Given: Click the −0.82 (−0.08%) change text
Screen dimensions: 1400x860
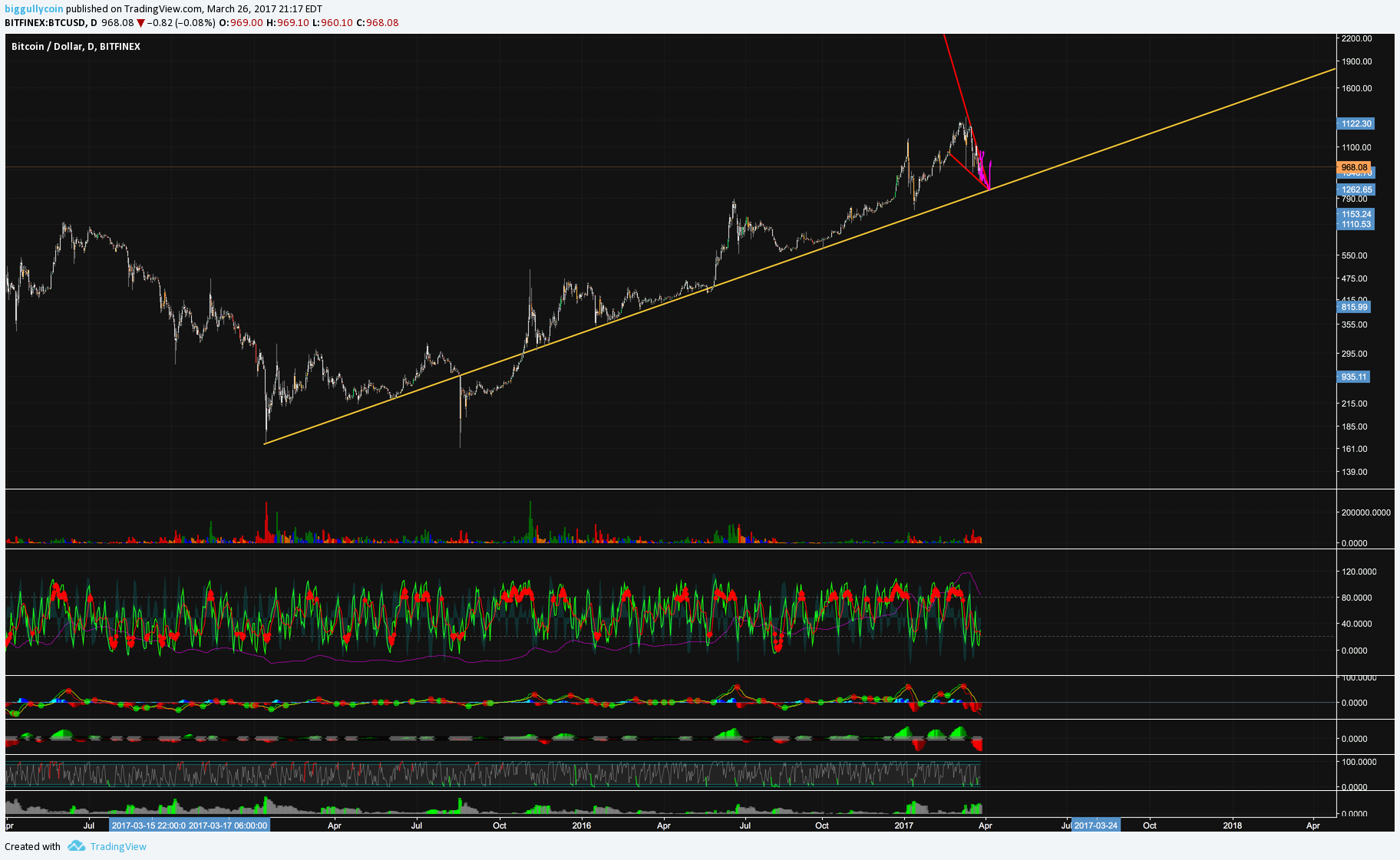Looking at the screenshot, I should click(181, 23).
